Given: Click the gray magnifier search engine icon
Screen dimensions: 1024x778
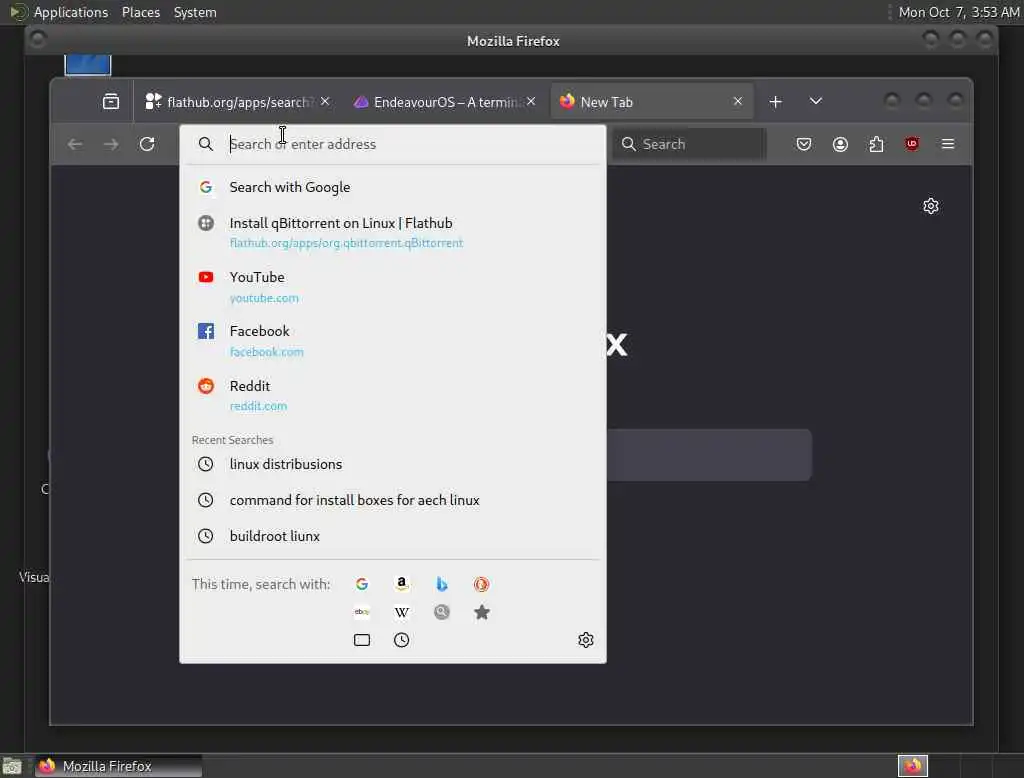Looking at the screenshot, I should coord(441,612).
